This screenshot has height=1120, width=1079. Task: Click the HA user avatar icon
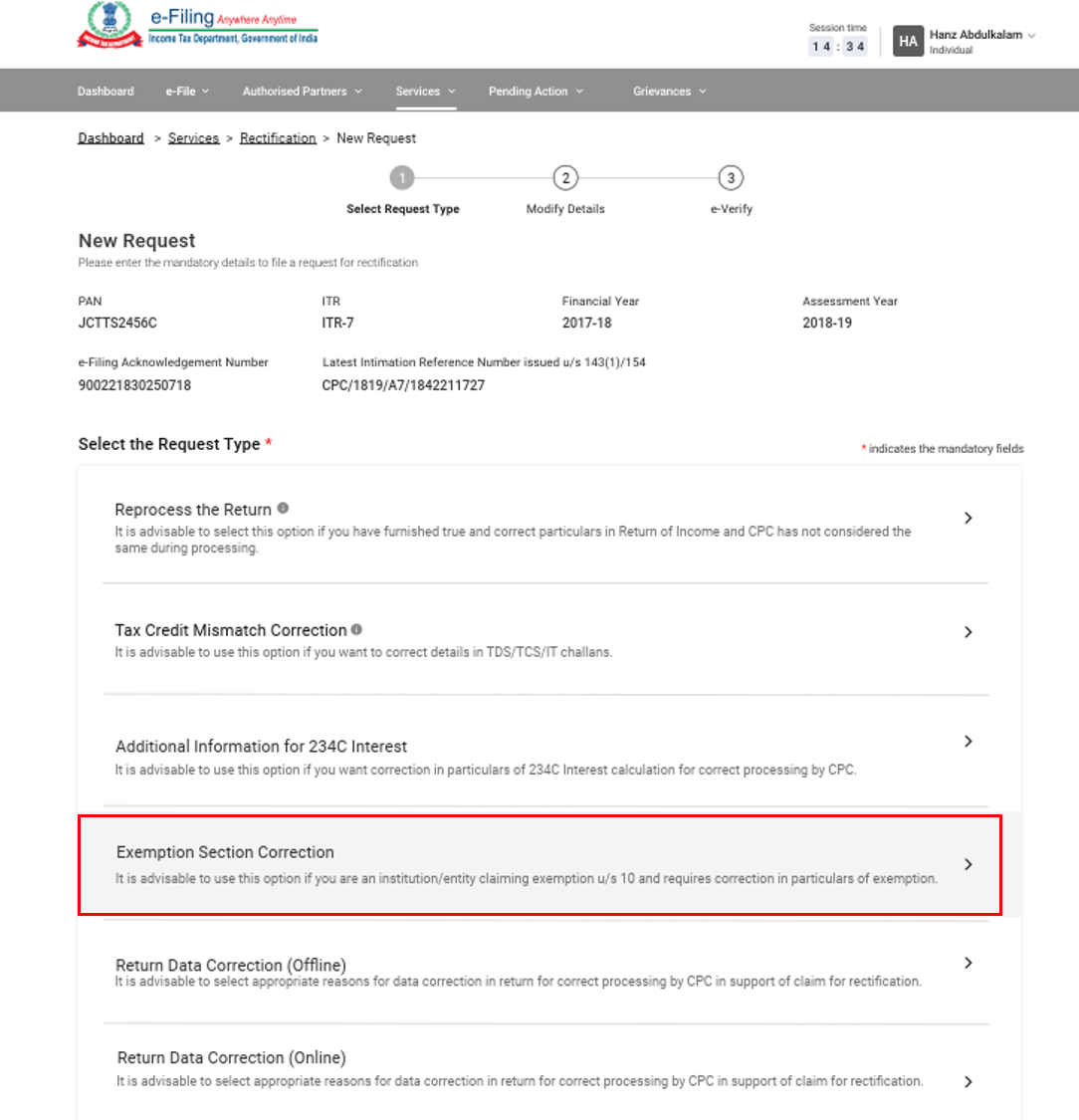(x=908, y=42)
